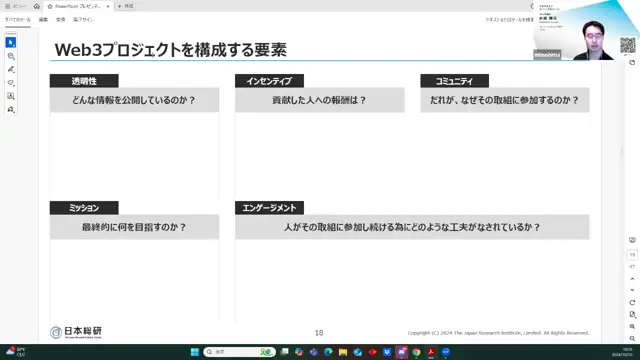Choose the Select arrow tool
Image resolution: width=640 pixels, height=360 pixels.
11,42
